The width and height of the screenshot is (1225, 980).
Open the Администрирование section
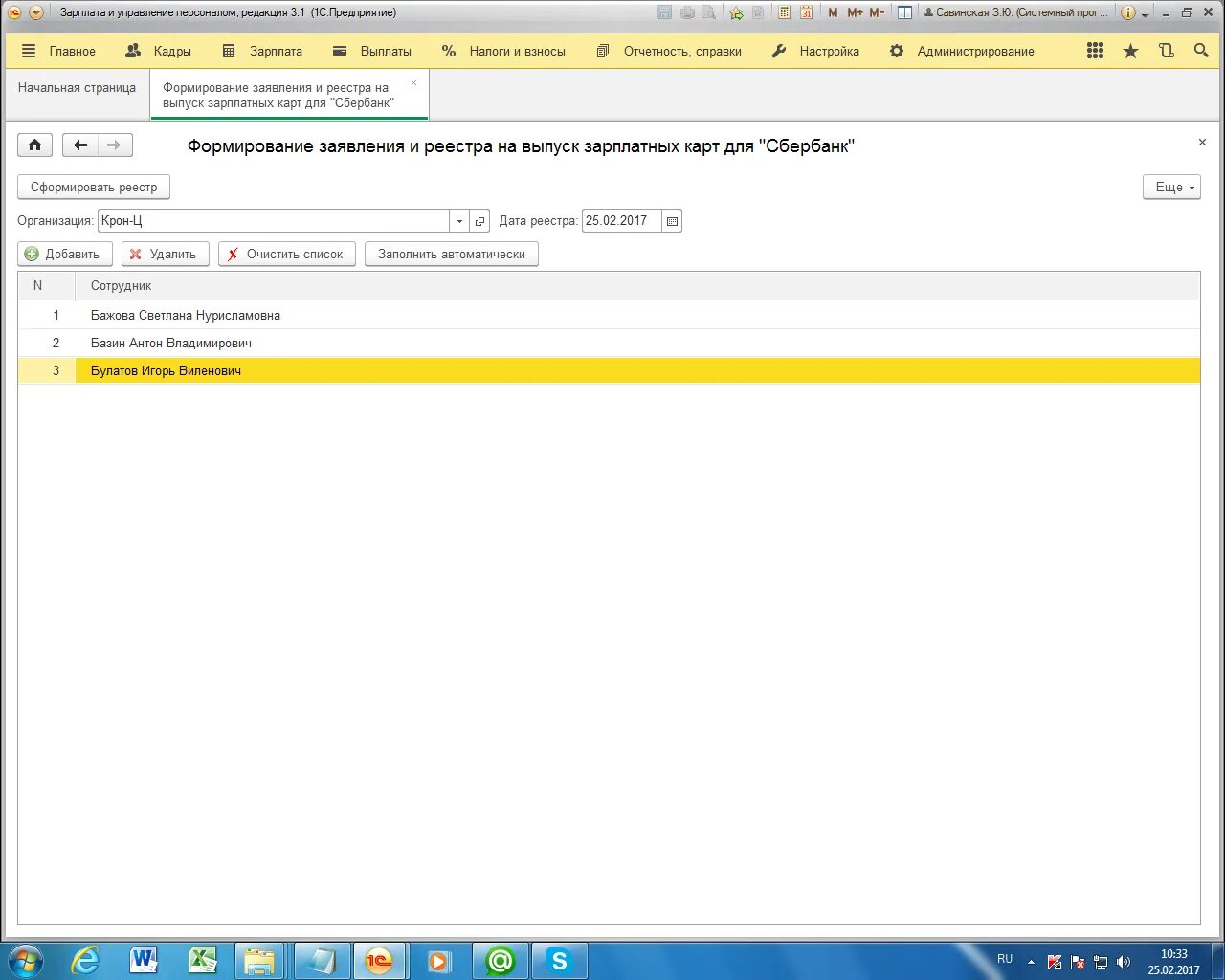pyautogui.click(x=962, y=51)
